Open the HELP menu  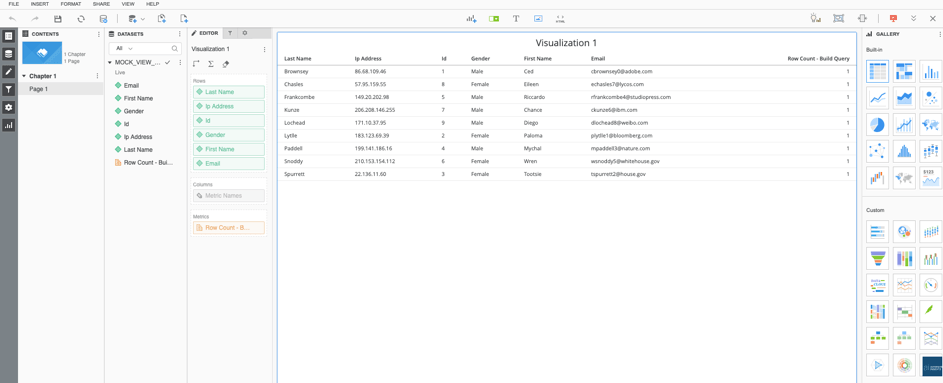[x=153, y=4]
